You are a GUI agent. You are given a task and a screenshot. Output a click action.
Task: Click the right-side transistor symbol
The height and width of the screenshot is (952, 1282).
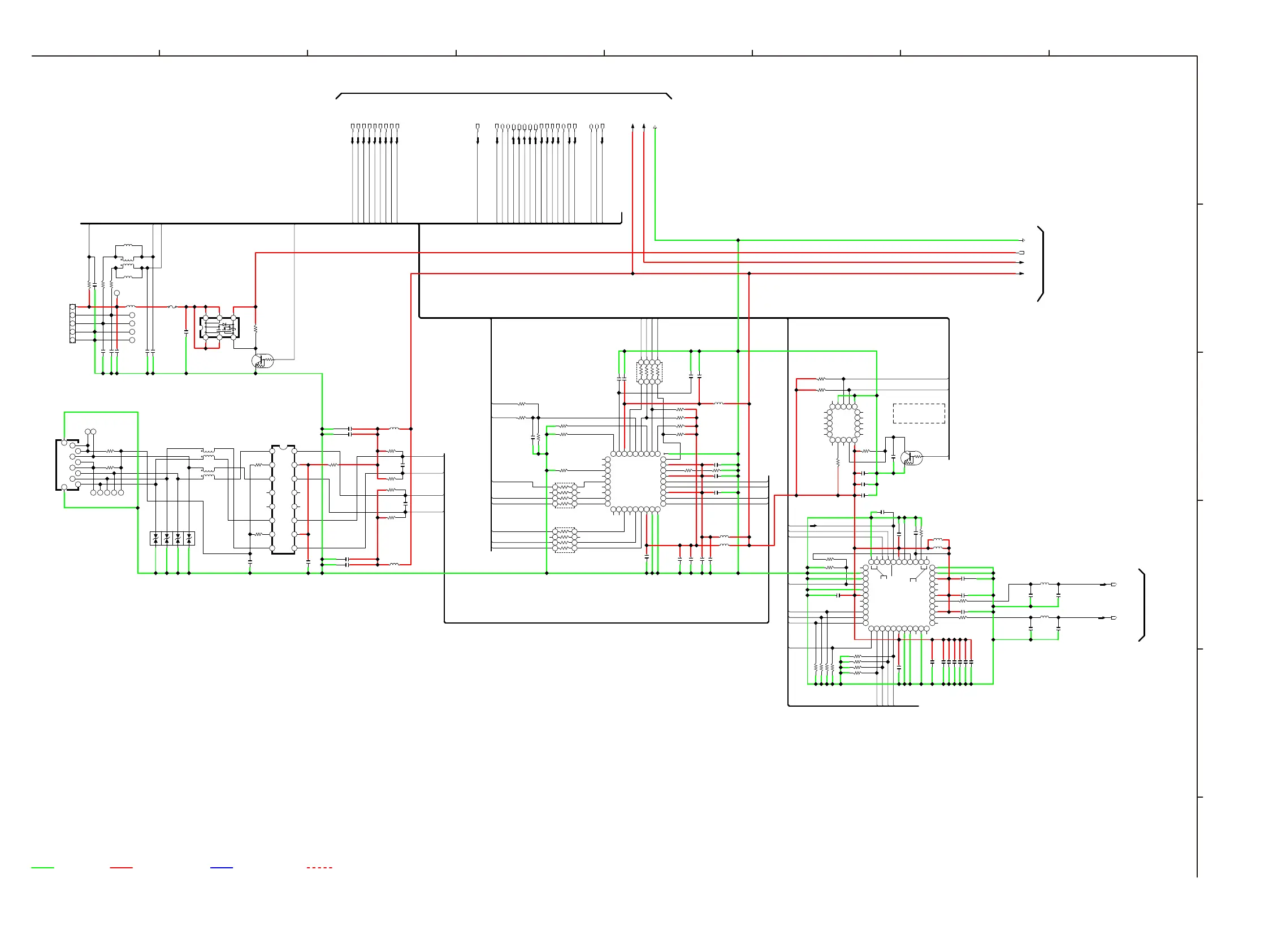tap(911, 458)
